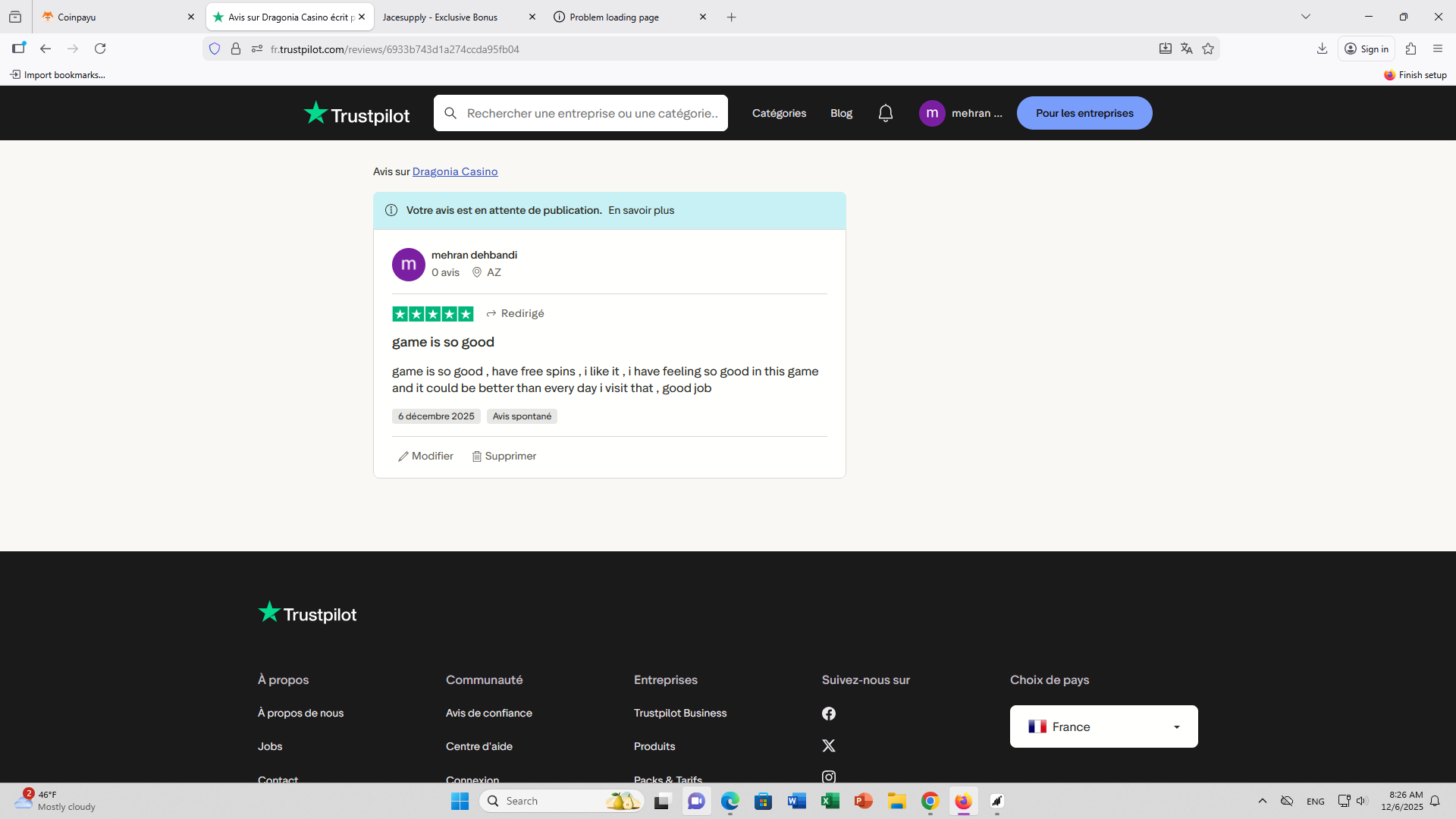Open the Dragonia Casino link
1456x819 pixels.
(x=455, y=171)
